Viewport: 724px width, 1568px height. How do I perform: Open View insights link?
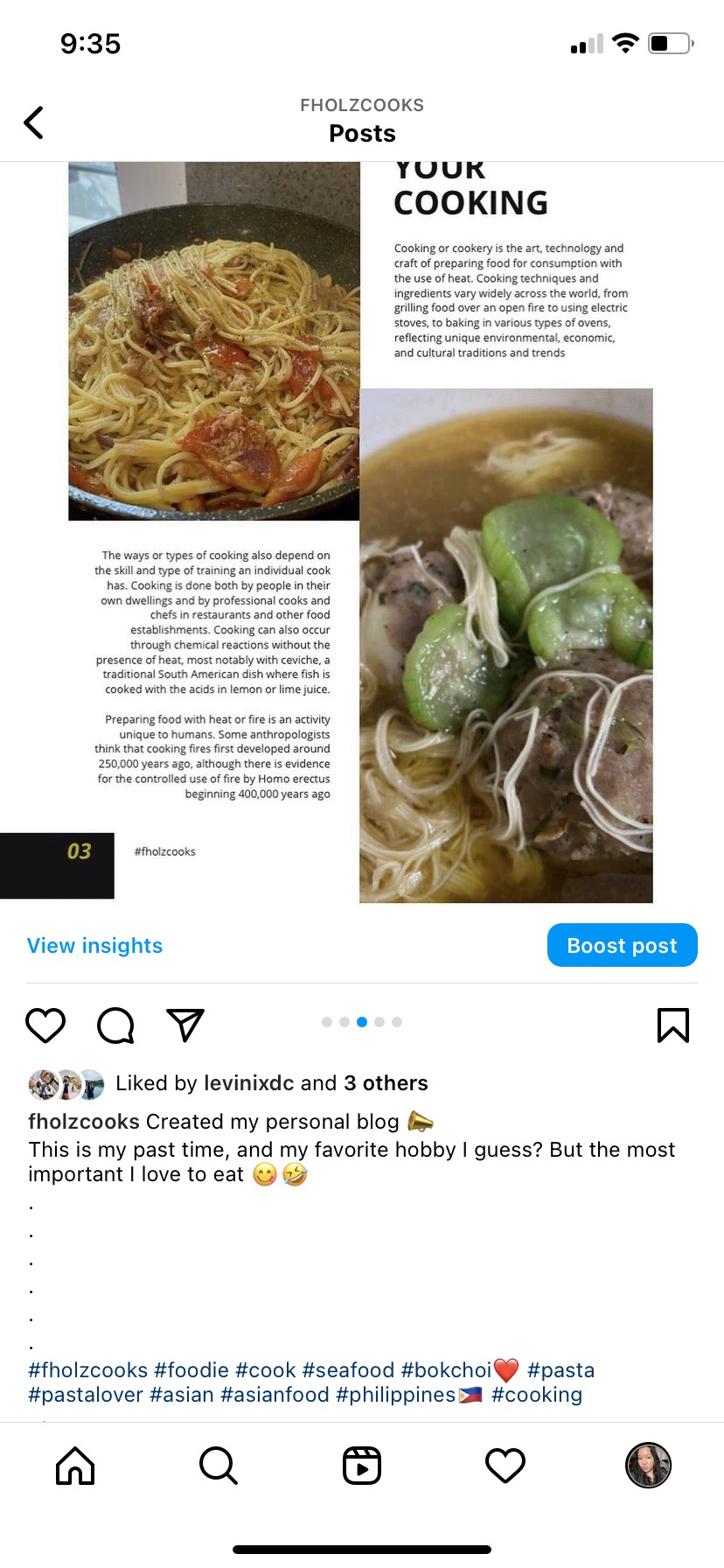tap(94, 946)
